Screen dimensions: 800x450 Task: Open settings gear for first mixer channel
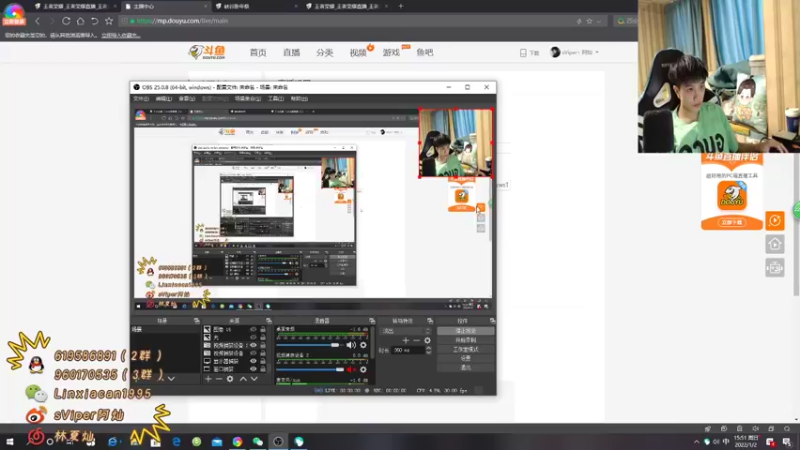click(363, 345)
